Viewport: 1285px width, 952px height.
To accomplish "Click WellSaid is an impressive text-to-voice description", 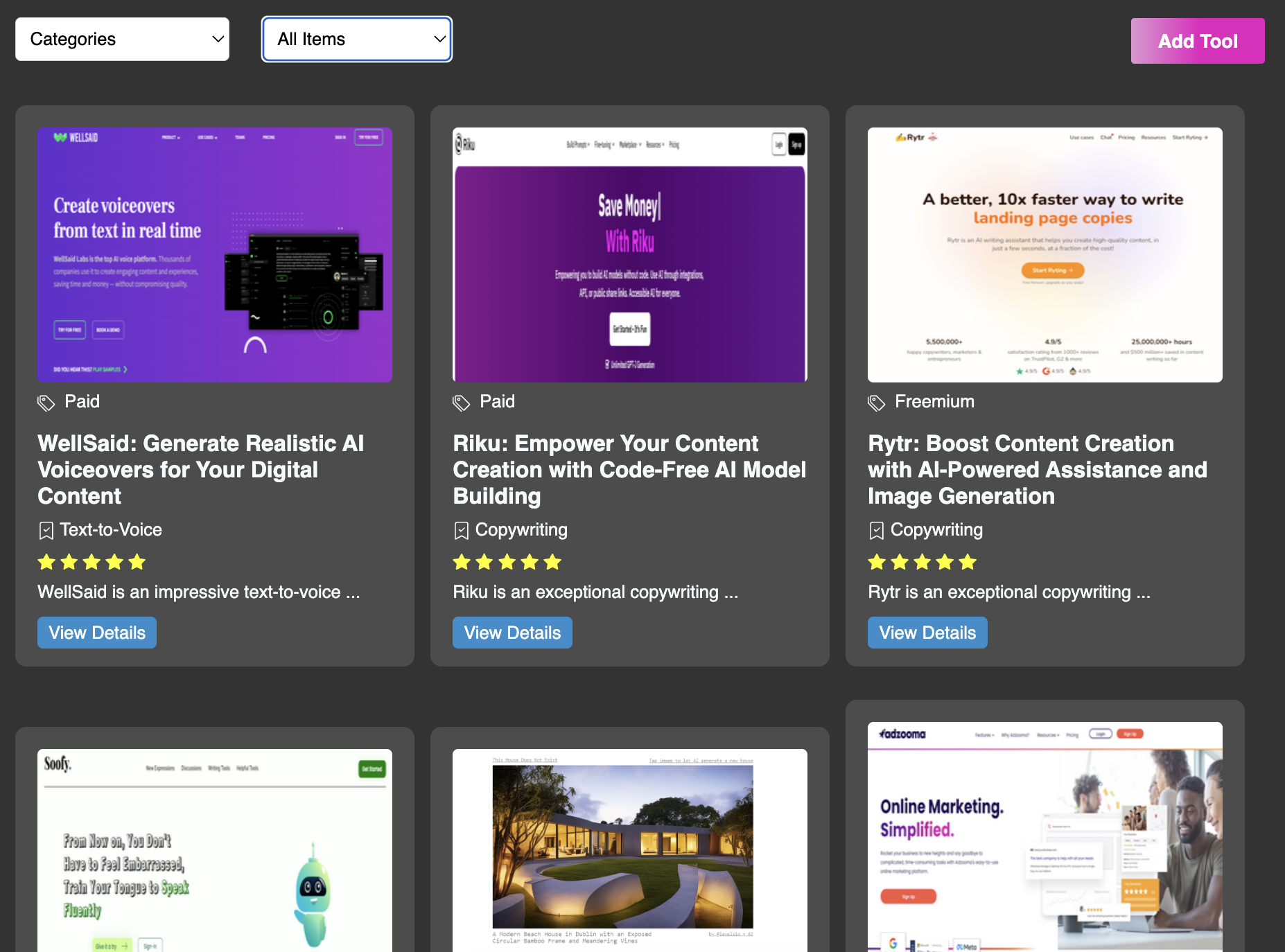I will tap(199, 592).
